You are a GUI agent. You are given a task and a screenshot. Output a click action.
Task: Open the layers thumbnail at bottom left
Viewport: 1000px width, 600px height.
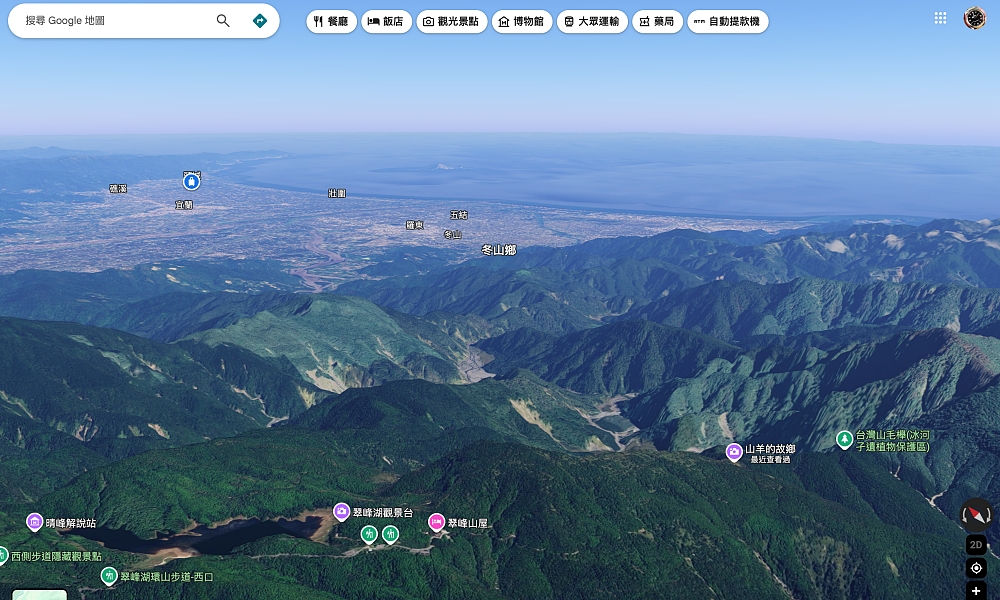(40, 595)
